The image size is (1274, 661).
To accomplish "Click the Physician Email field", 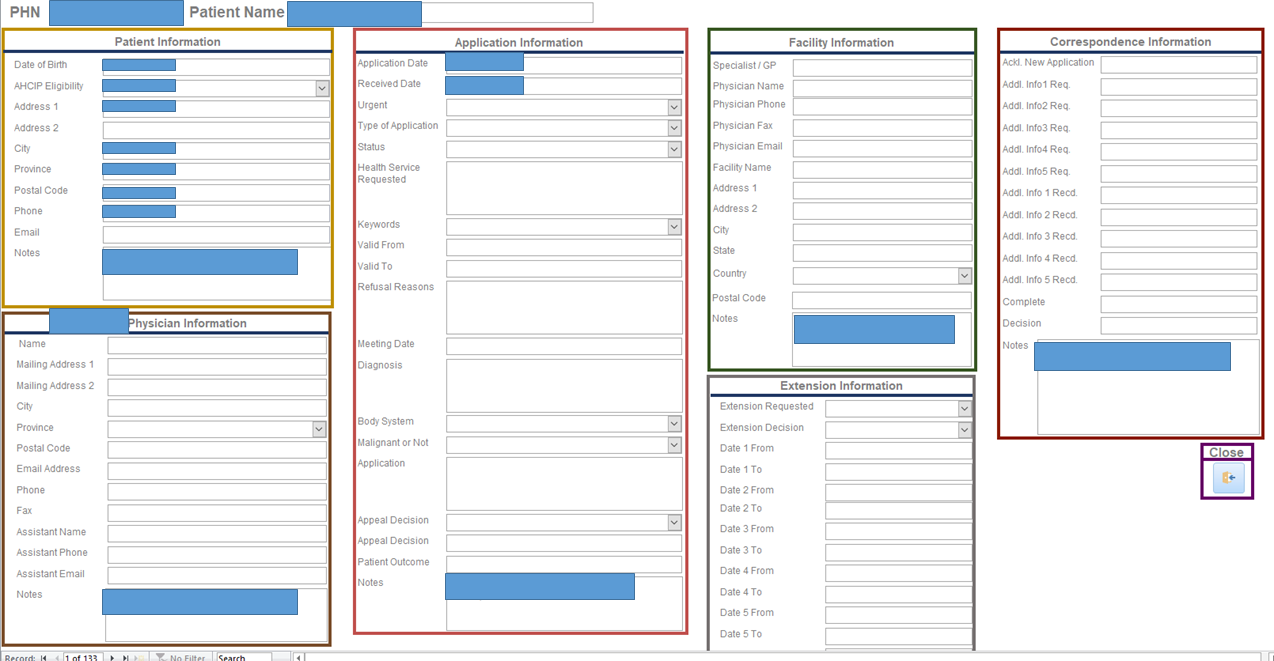I will (x=882, y=148).
